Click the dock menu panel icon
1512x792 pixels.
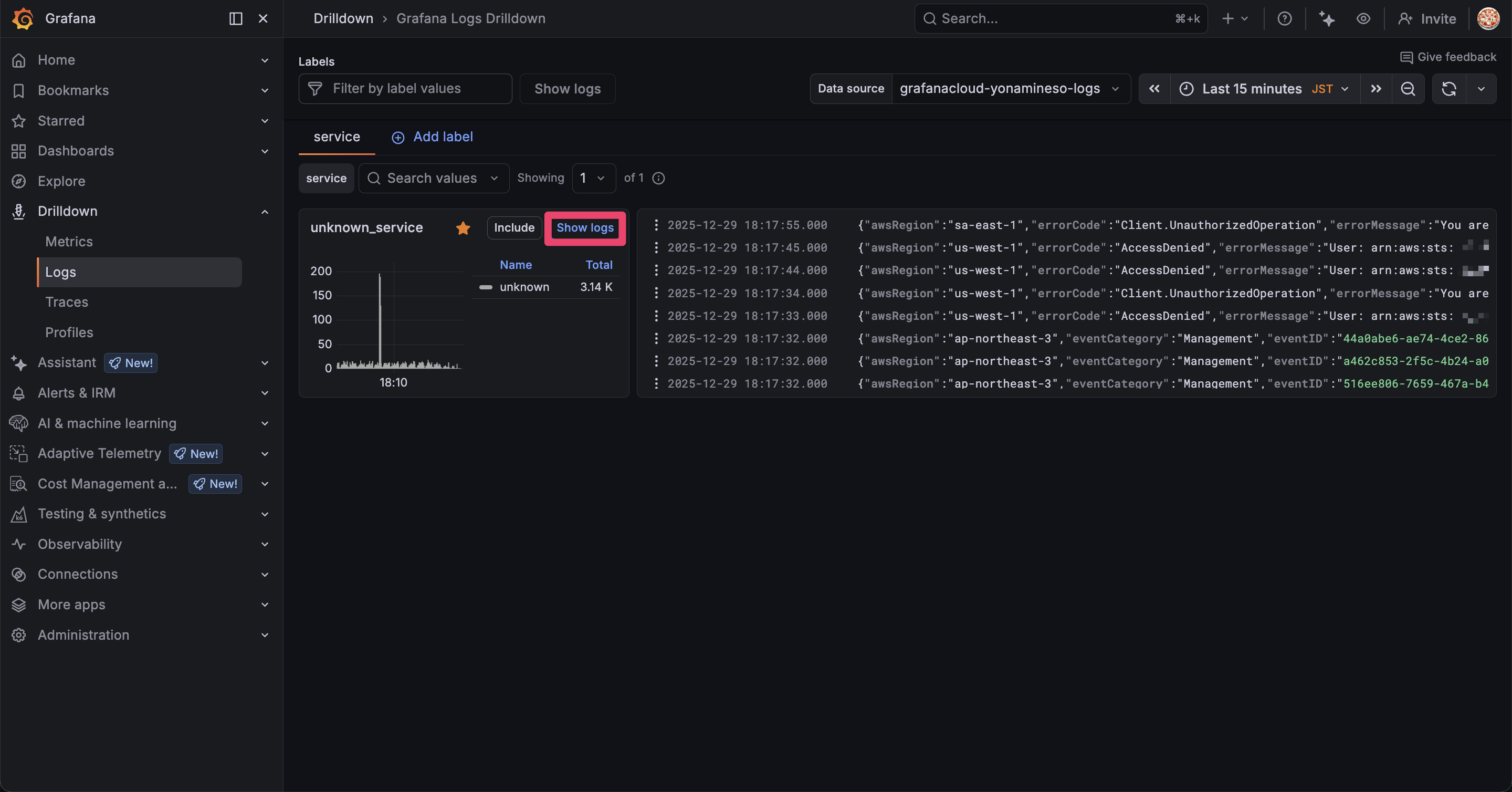click(235, 18)
